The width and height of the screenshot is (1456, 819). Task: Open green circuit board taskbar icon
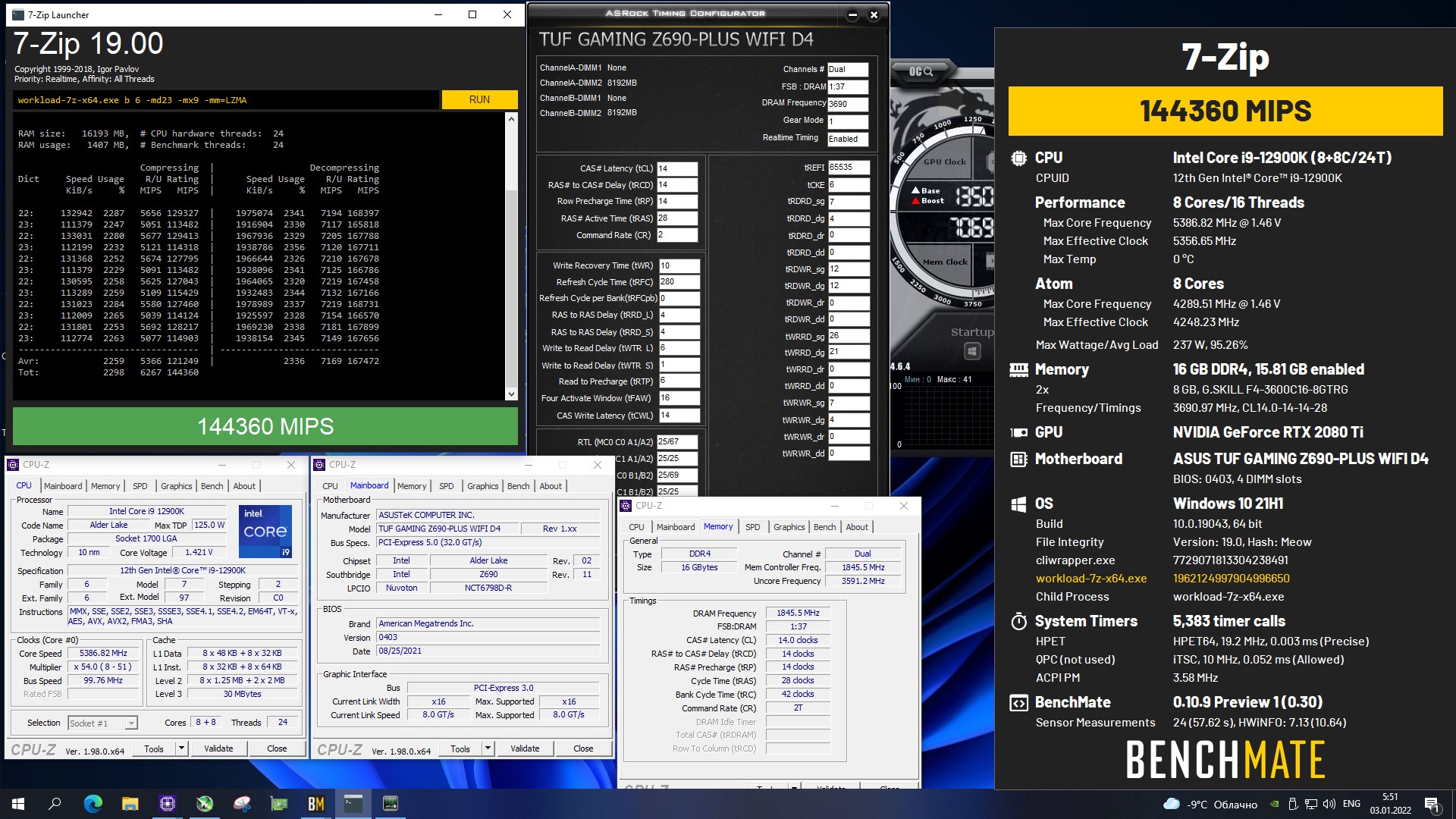(x=279, y=804)
